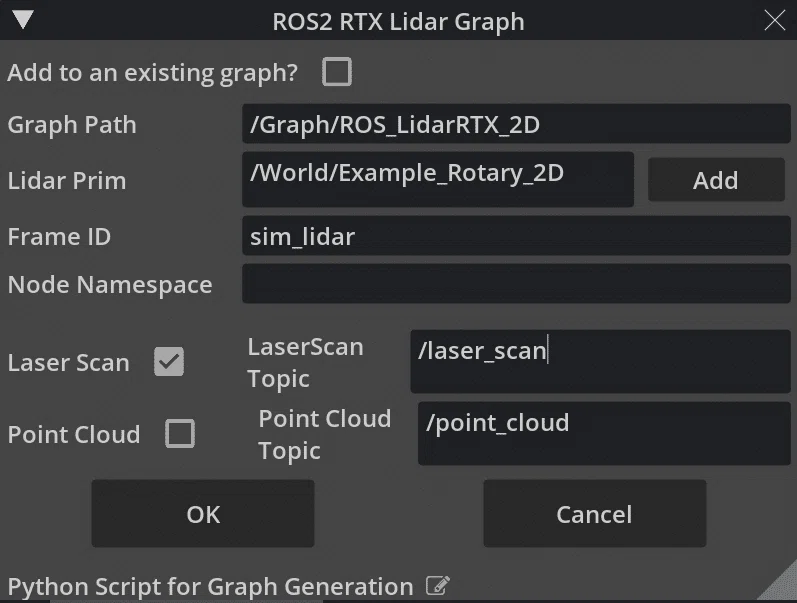Click the LaserScan Topic input field
The width and height of the screenshot is (797, 603).
point(600,361)
